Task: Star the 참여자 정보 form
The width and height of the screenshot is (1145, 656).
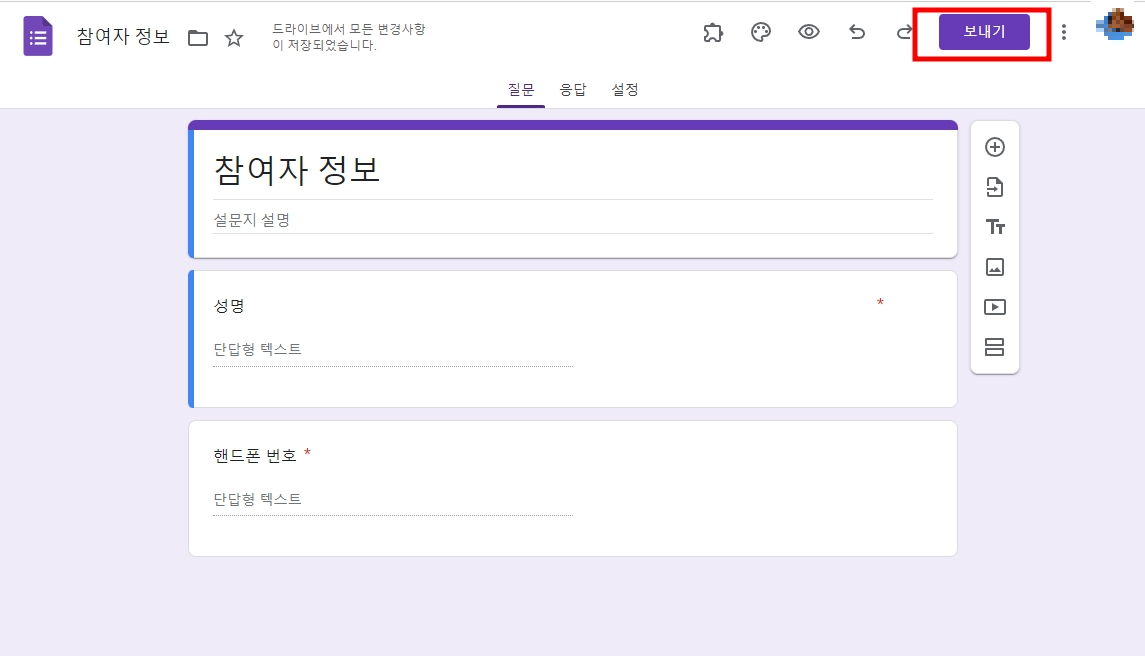Action: [x=233, y=37]
